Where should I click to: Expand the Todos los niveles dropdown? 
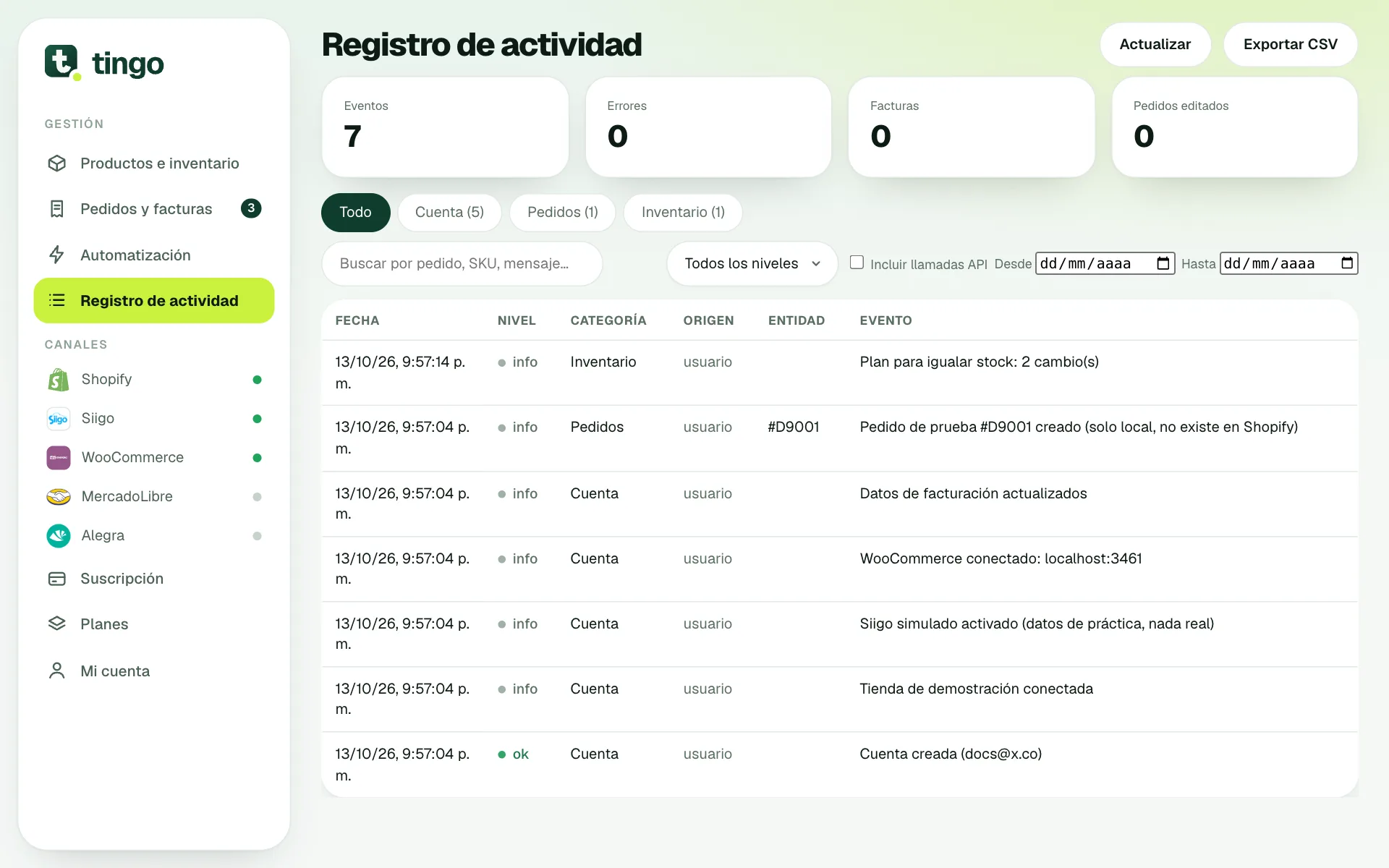click(x=752, y=263)
